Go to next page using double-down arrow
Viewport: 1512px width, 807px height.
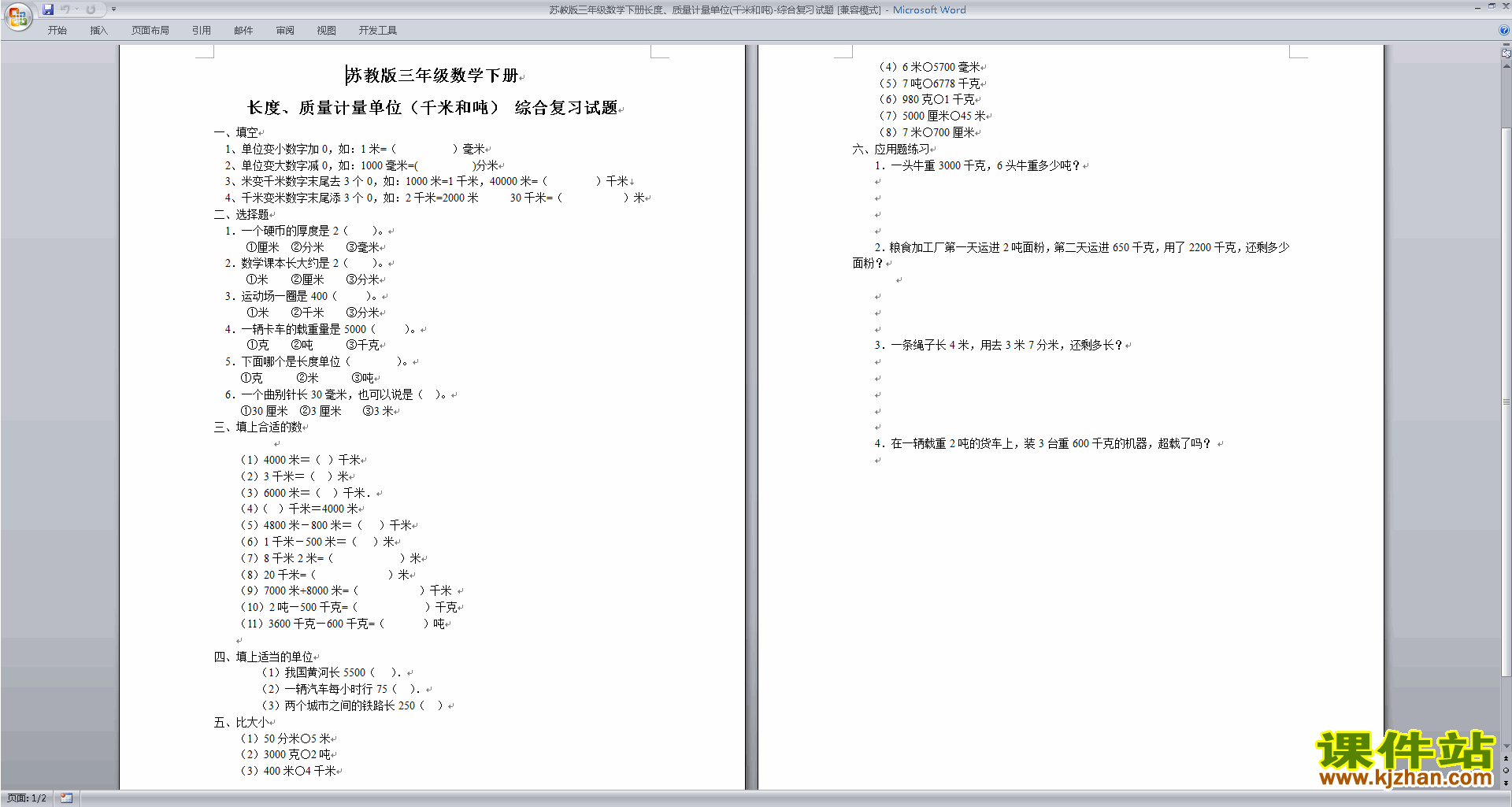[x=1506, y=783]
